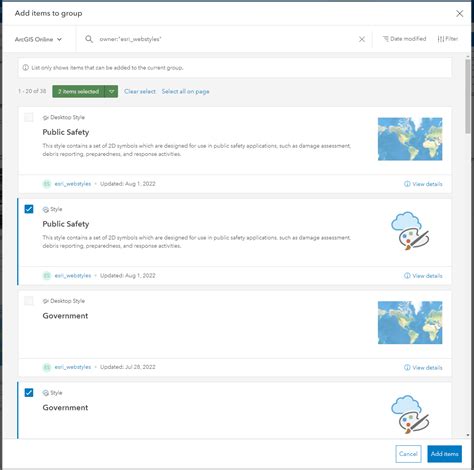
Task: Uncheck the Style Government item
Action: click(29, 393)
